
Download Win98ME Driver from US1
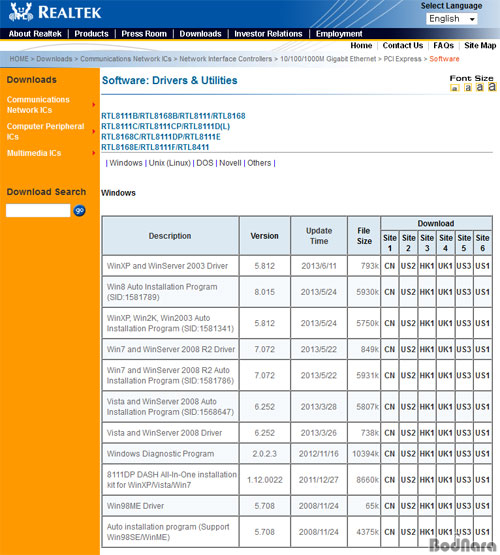click(x=482, y=506)
